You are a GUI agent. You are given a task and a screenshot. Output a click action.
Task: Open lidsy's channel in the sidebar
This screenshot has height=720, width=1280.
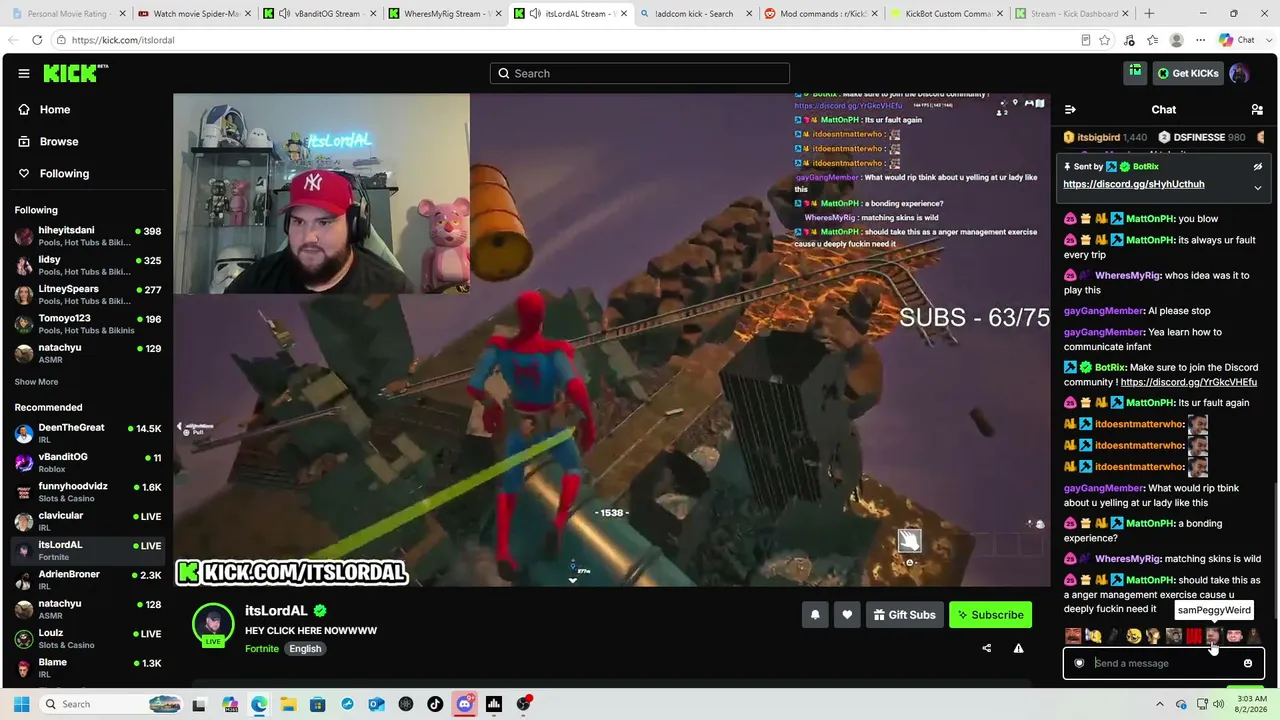point(88,265)
